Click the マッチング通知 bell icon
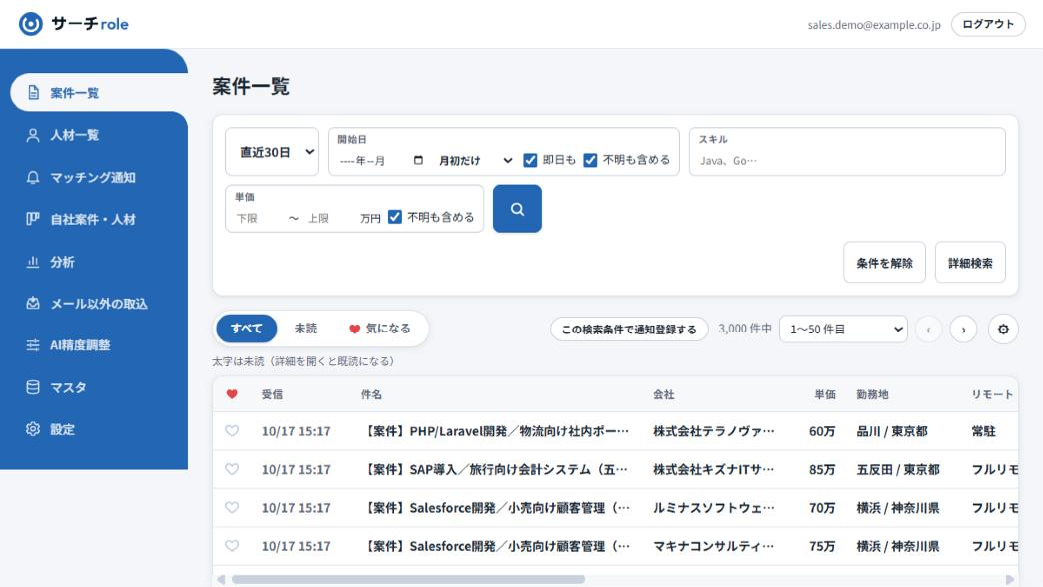The width and height of the screenshot is (1043, 587). 33,177
